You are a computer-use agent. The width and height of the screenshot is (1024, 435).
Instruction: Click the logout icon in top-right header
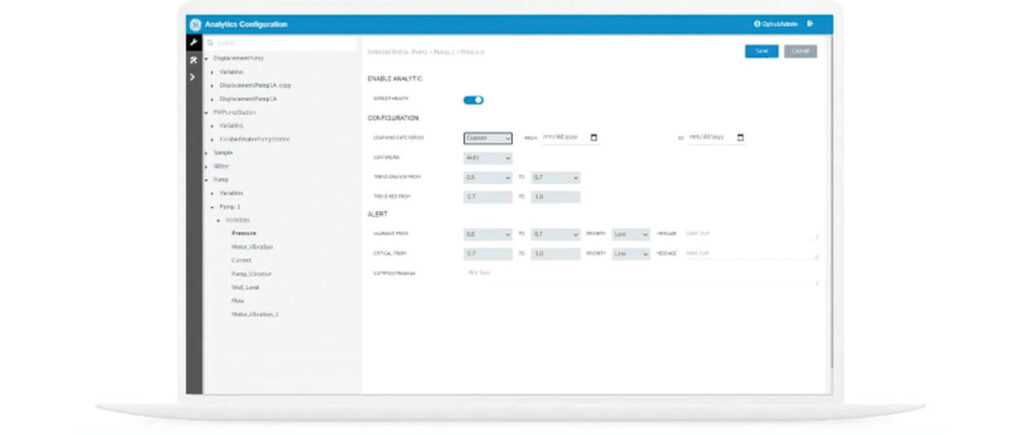tap(810, 23)
